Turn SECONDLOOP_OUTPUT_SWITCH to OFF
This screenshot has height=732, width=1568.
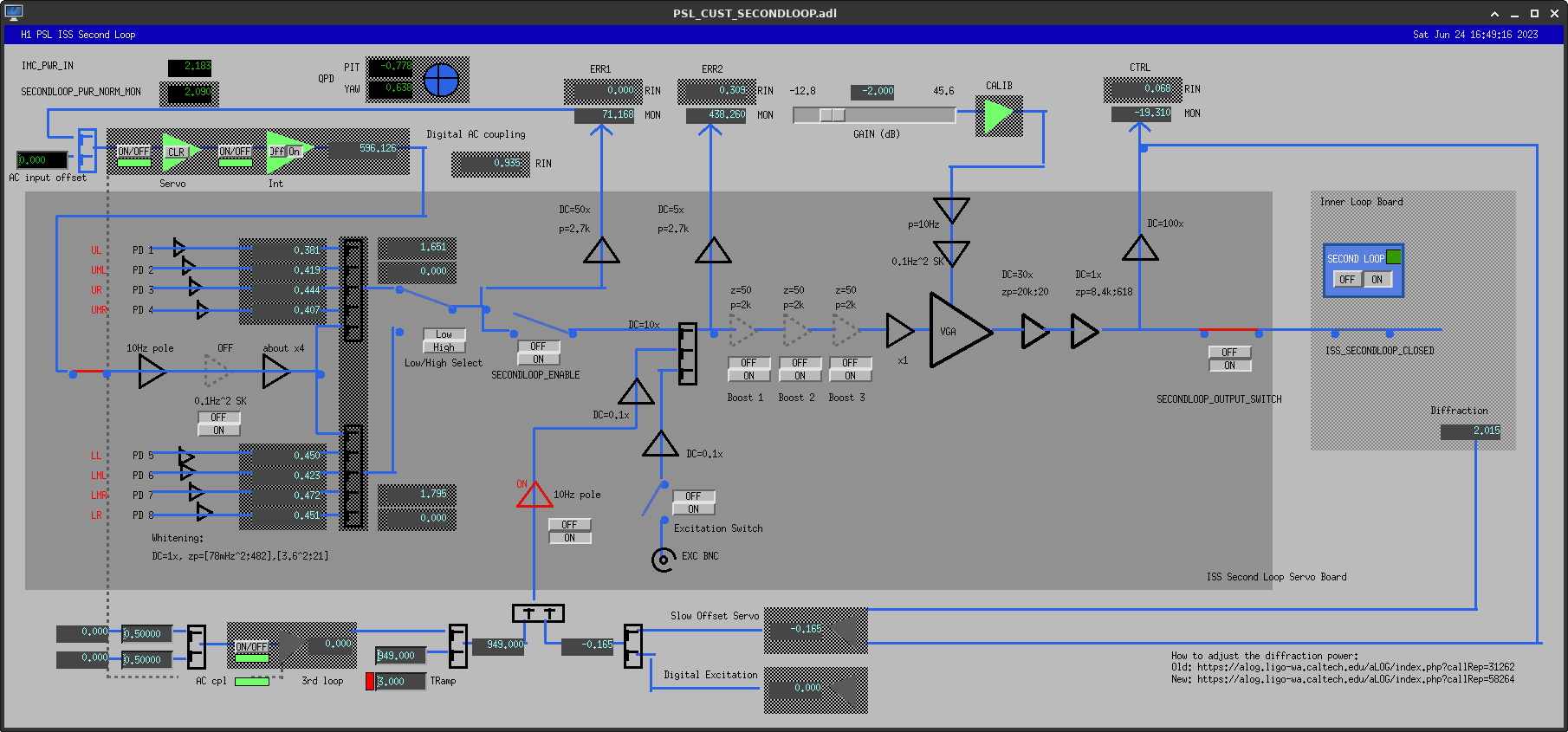tap(1229, 353)
